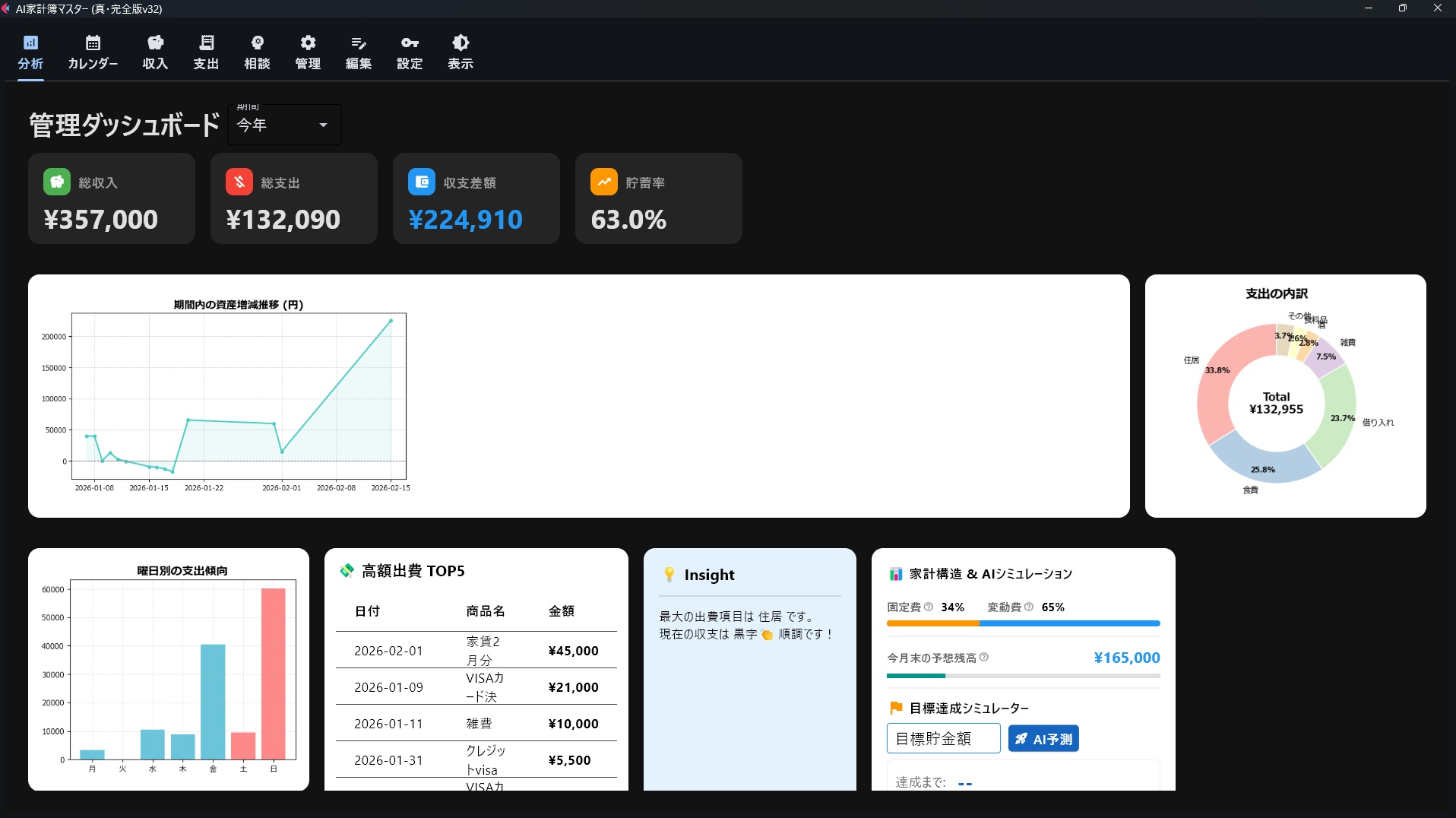Click the 金額 column header
1456x818 pixels.
562,611
